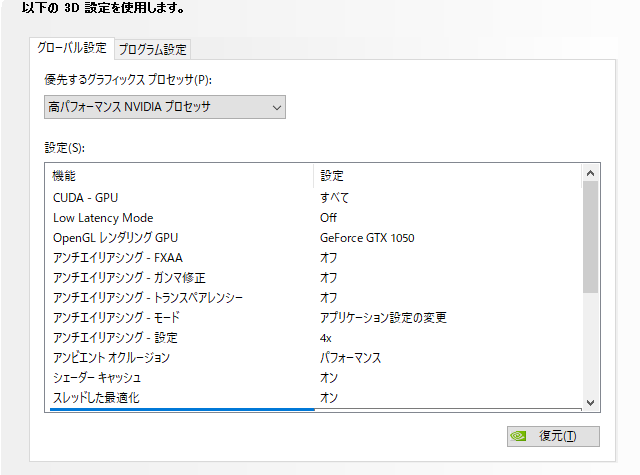
Task: Click the settings list scroll-up arrow
Action: pyautogui.click(x=590, y=173)
